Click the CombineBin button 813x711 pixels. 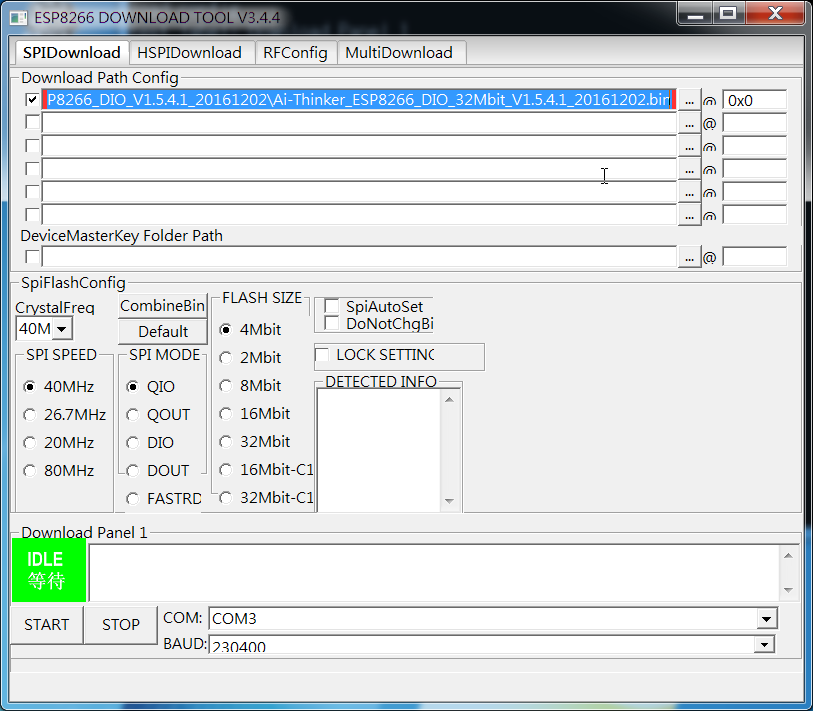163,306
